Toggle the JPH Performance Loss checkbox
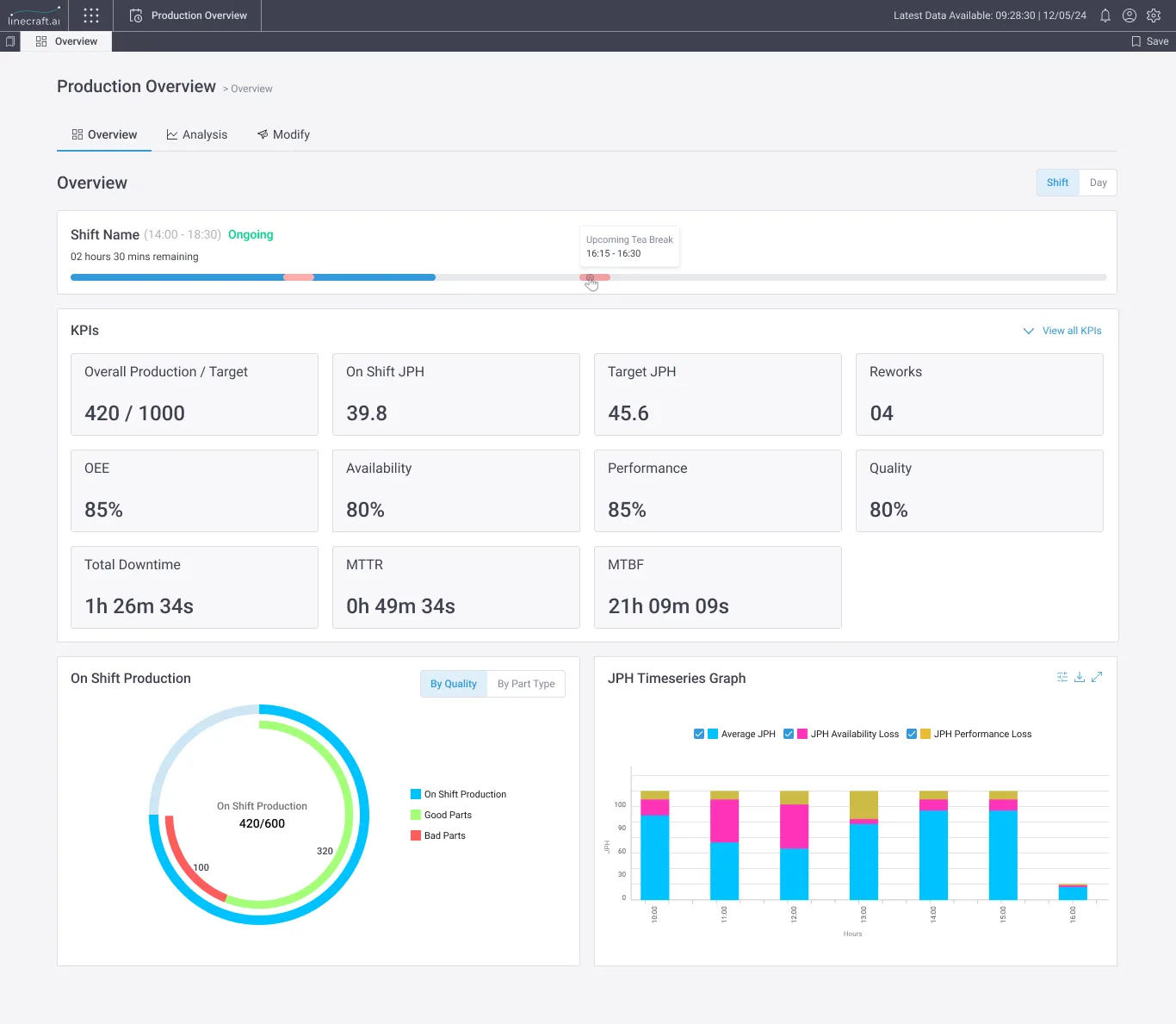This screenshot has width=1176, height=1024. (x=912, y=734)
